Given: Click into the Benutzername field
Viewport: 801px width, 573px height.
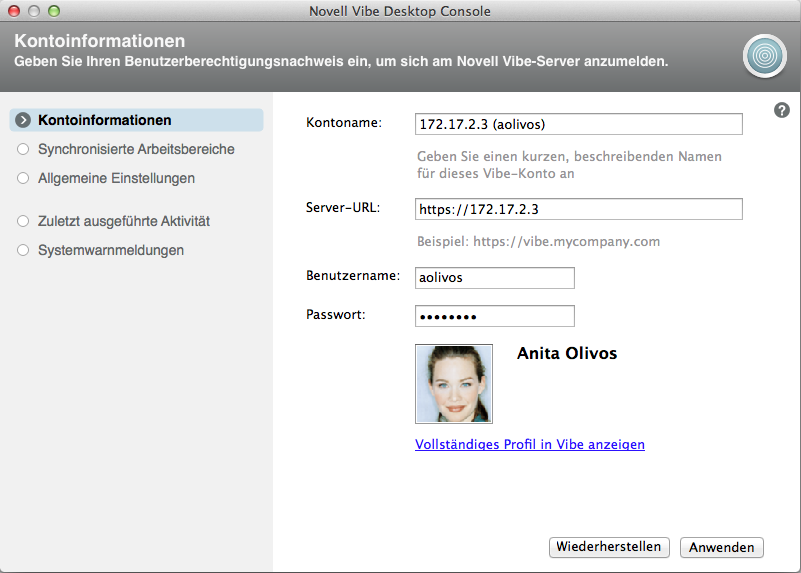Looking at the screenshot, I should coord(494,278).
